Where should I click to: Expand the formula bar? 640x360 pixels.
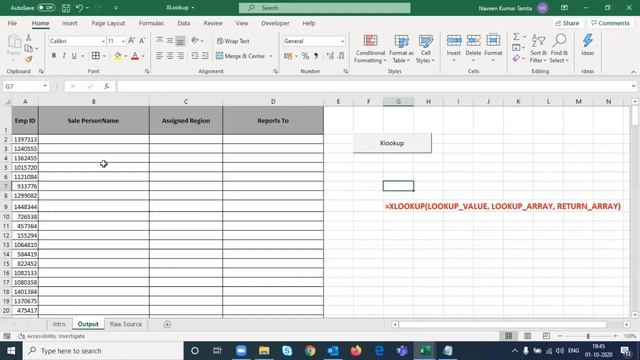(x=633, y=86)
